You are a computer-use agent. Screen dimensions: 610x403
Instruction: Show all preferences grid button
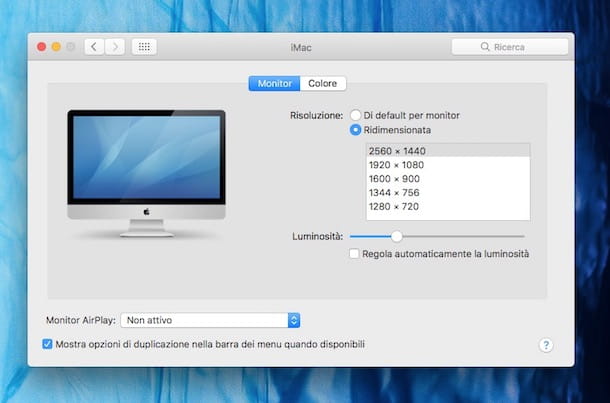coord(144,47)
